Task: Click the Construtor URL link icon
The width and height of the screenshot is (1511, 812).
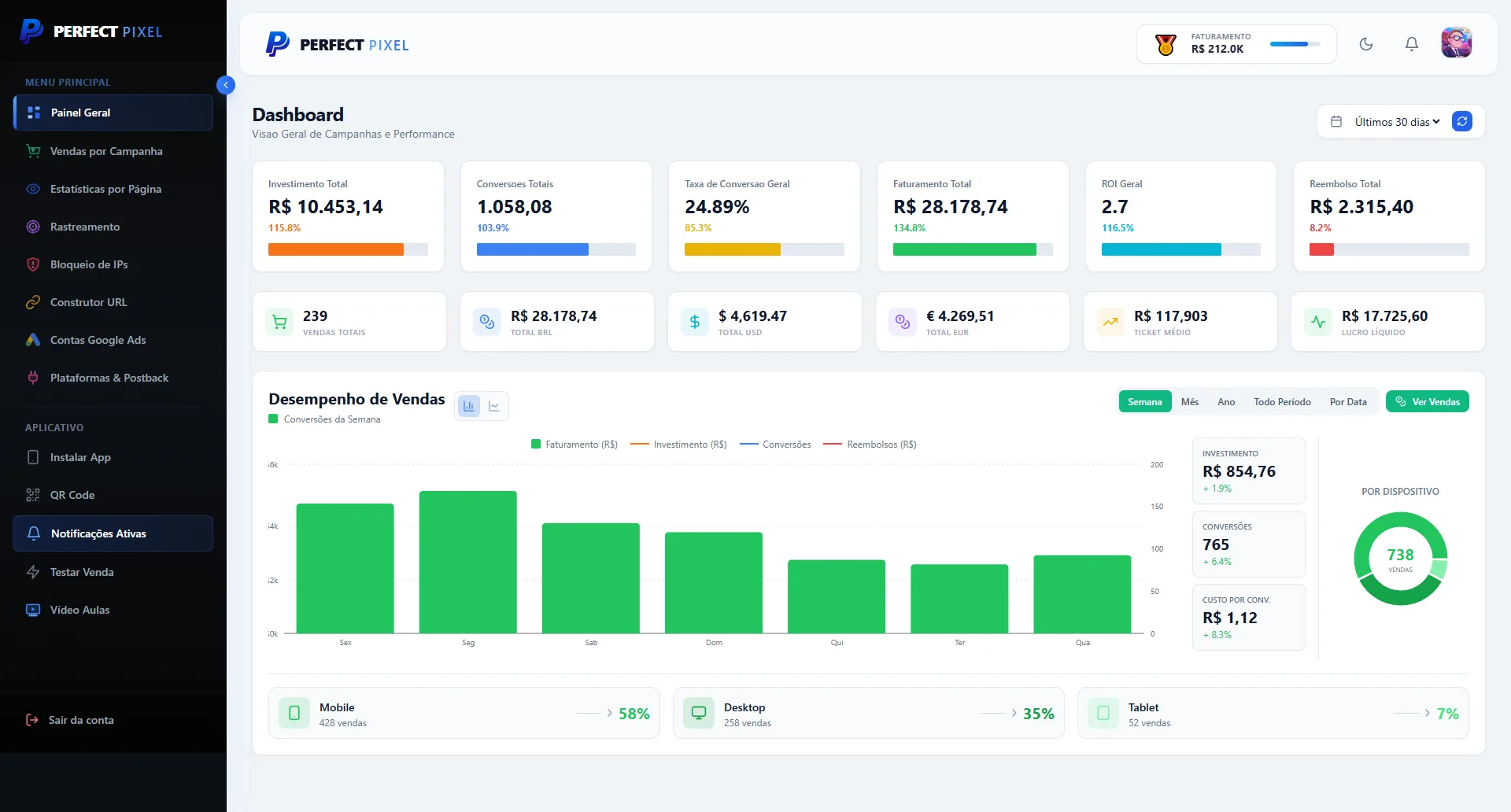Action: coord(33,302)
